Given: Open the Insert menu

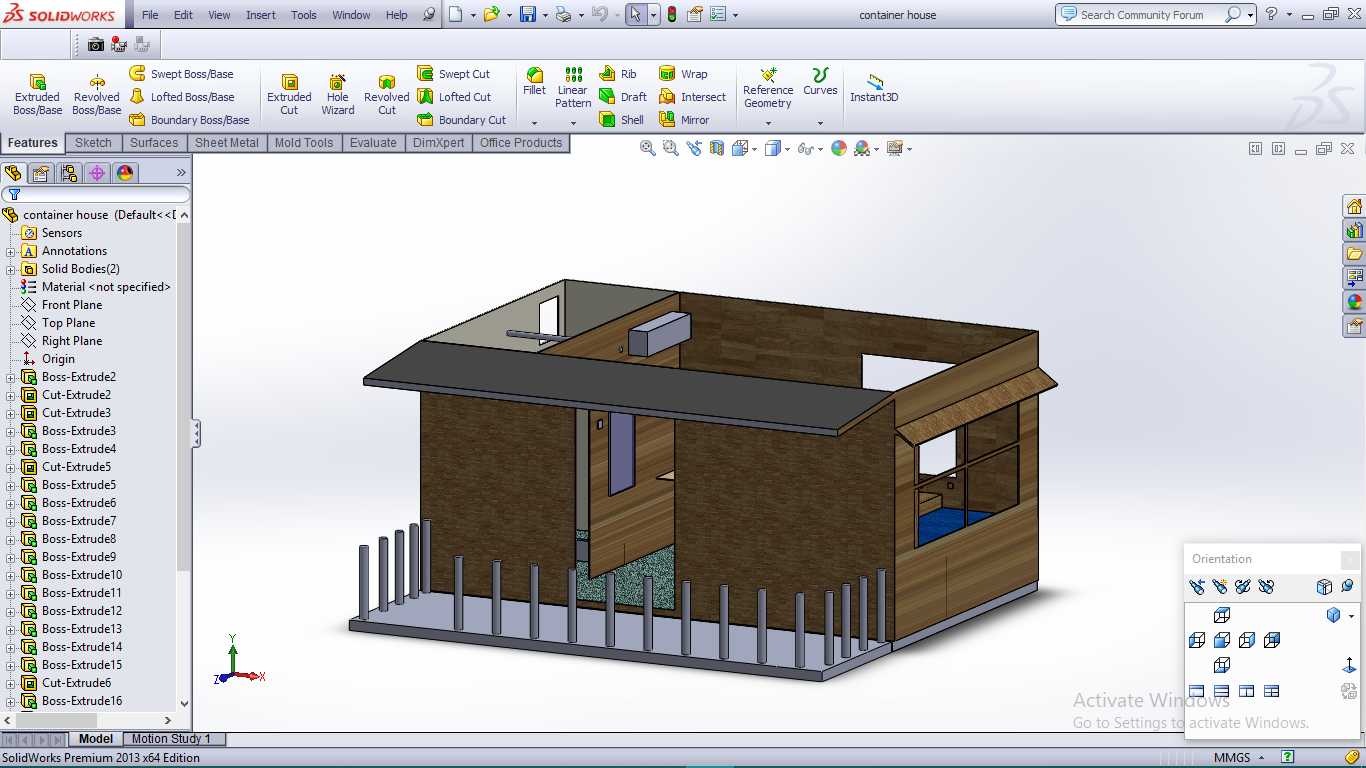Looking at the screenshot, I should 261,15.
